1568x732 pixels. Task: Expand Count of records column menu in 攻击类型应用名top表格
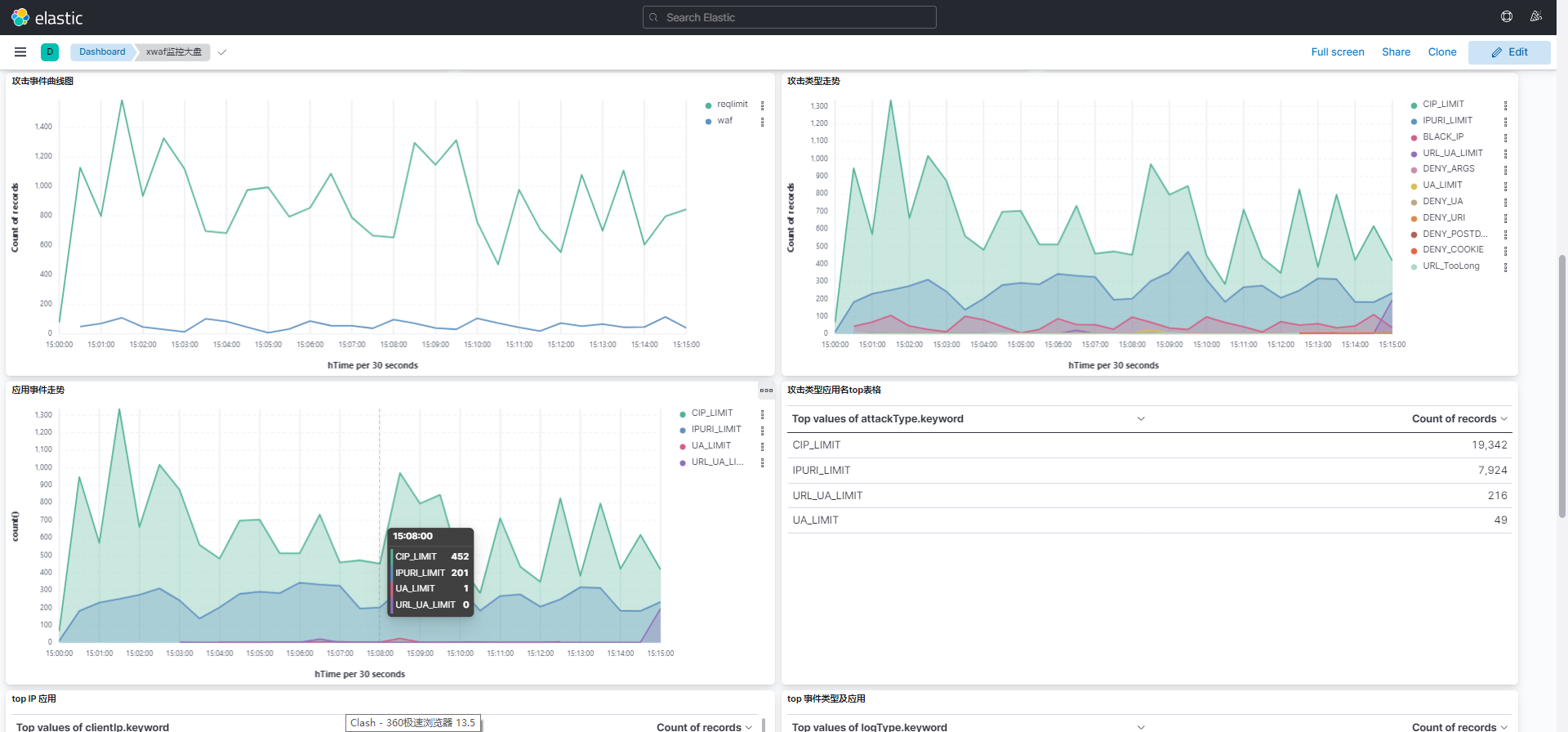tap(1504, 418)
